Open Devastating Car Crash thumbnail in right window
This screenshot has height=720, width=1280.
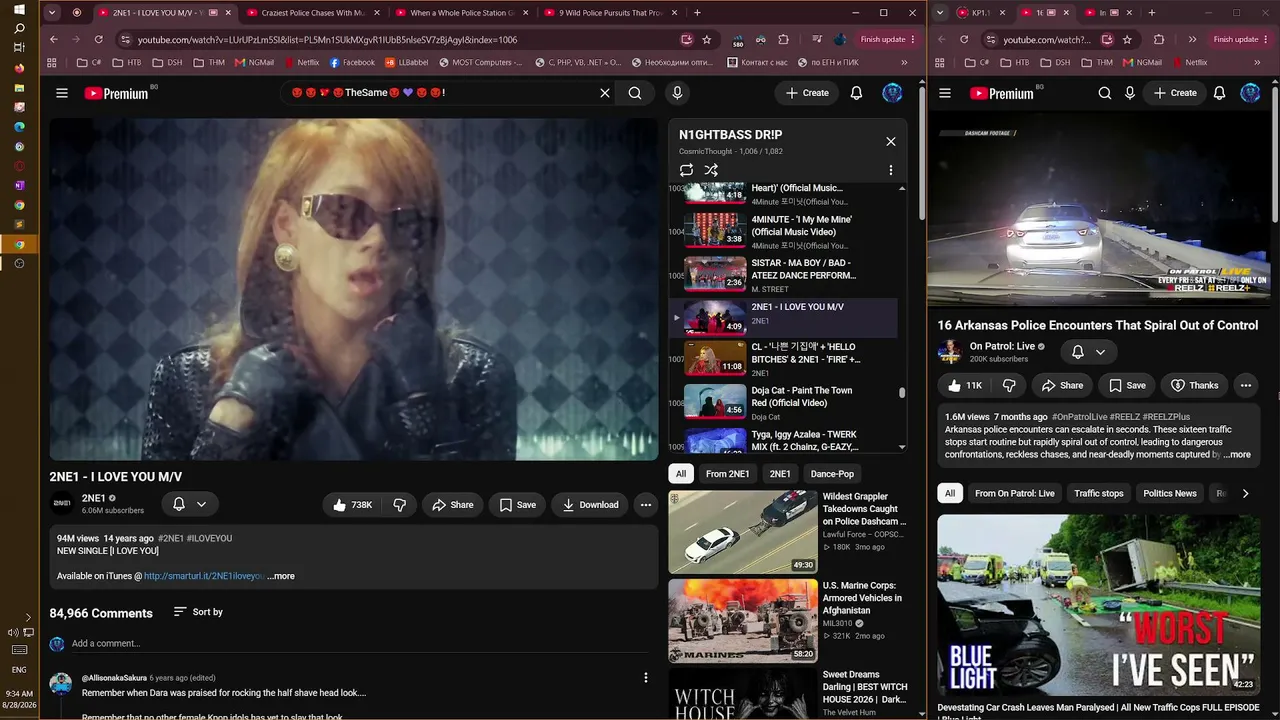[x=1099, y=605]
